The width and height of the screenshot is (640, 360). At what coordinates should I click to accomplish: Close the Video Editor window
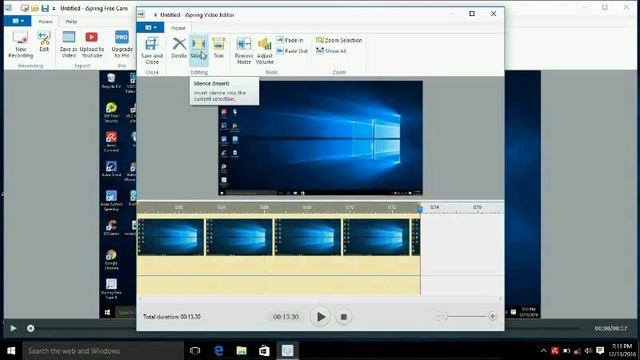(x=493, y=13)
